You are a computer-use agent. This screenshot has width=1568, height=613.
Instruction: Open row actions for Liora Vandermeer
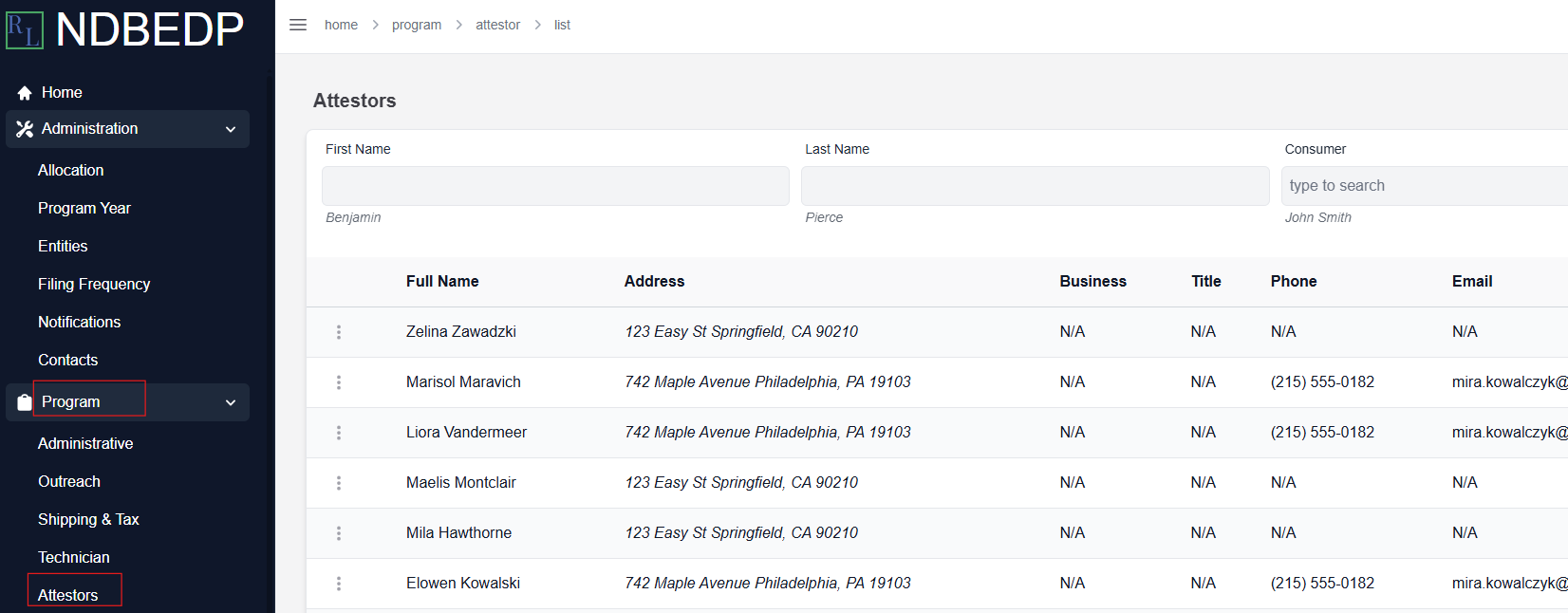[339, 433]
